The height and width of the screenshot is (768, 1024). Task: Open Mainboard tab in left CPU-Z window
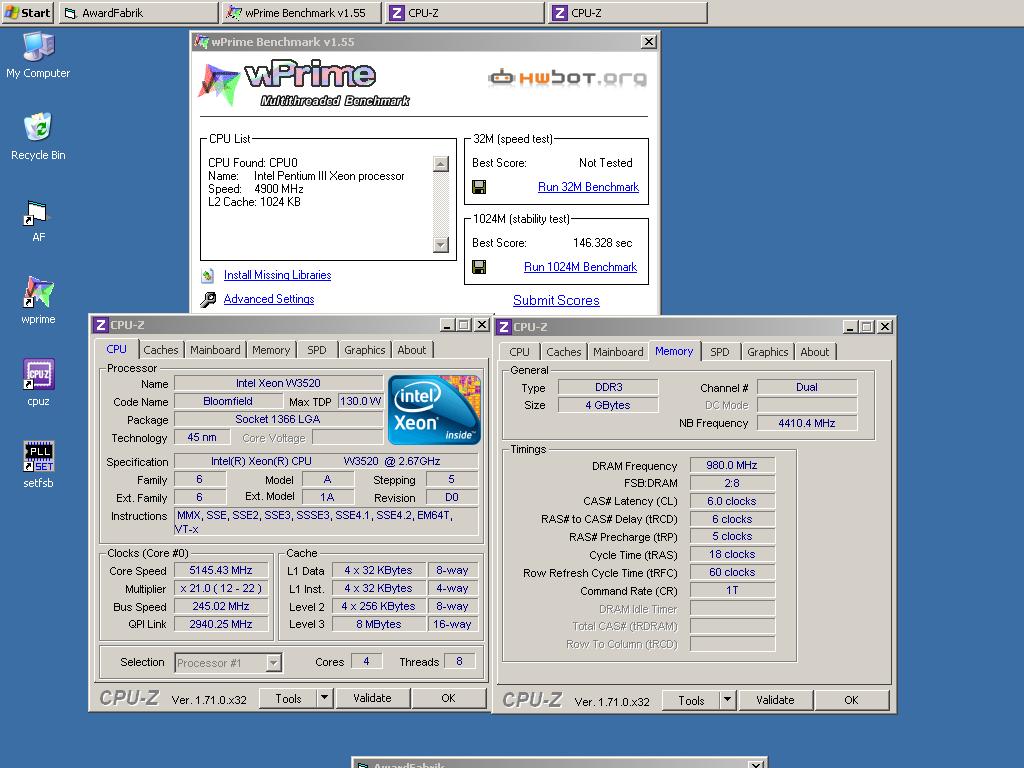tap(215, 350)
